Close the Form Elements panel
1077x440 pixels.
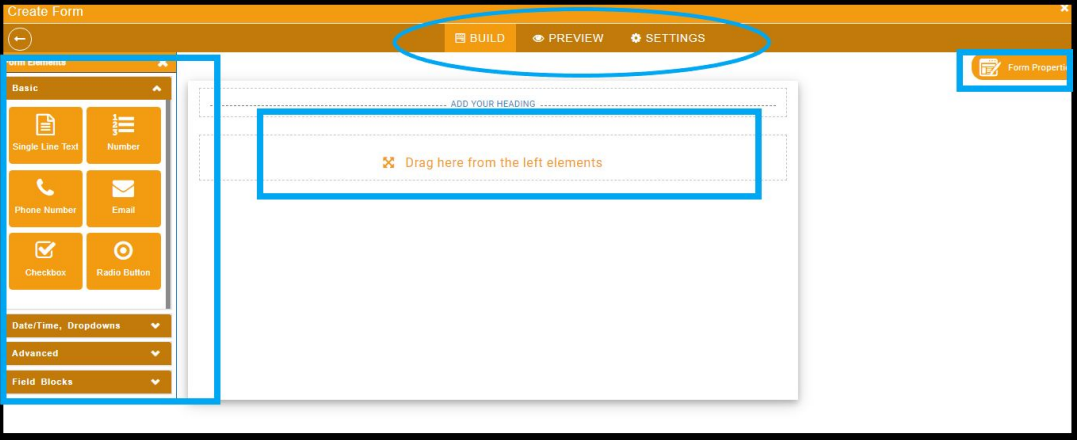pos(163,62)
